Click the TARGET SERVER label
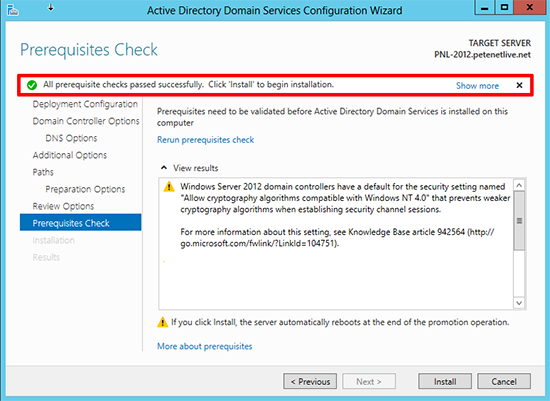Image resolution: width=550 pixels, height=401 pixels. pos(499,43)
